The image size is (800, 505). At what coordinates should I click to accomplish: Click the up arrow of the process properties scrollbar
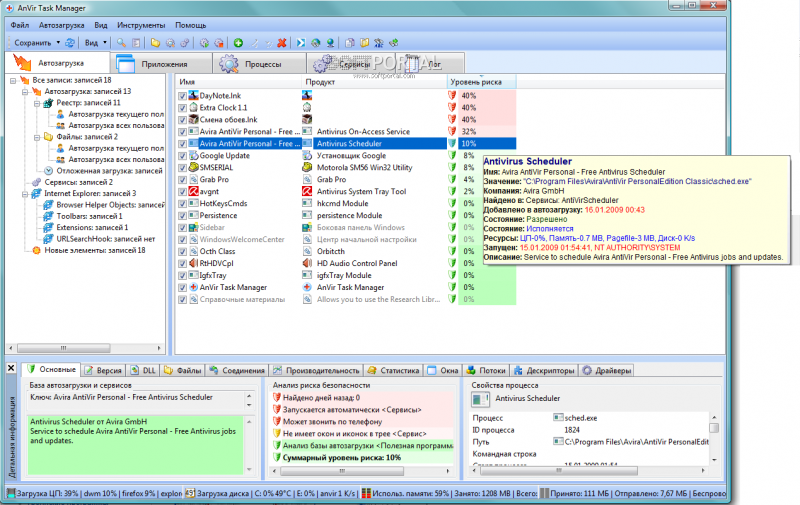pyautogui.click(x=714, y=417)
